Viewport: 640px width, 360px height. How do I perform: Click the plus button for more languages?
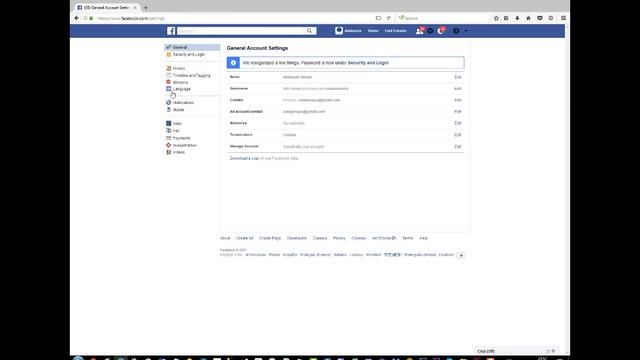pos(461,256)
